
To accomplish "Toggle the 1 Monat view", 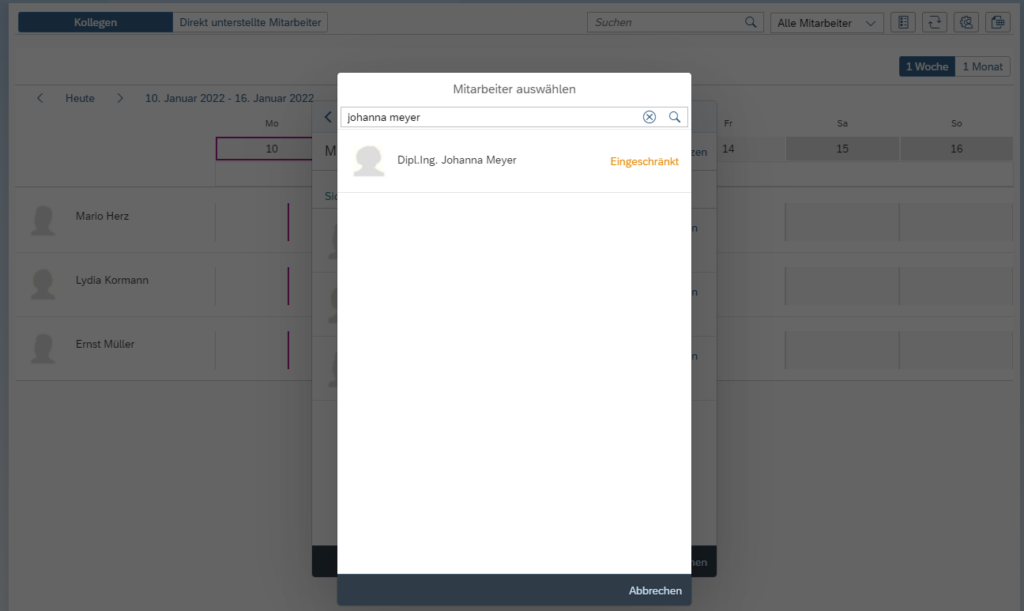I will tap(981, 67).
